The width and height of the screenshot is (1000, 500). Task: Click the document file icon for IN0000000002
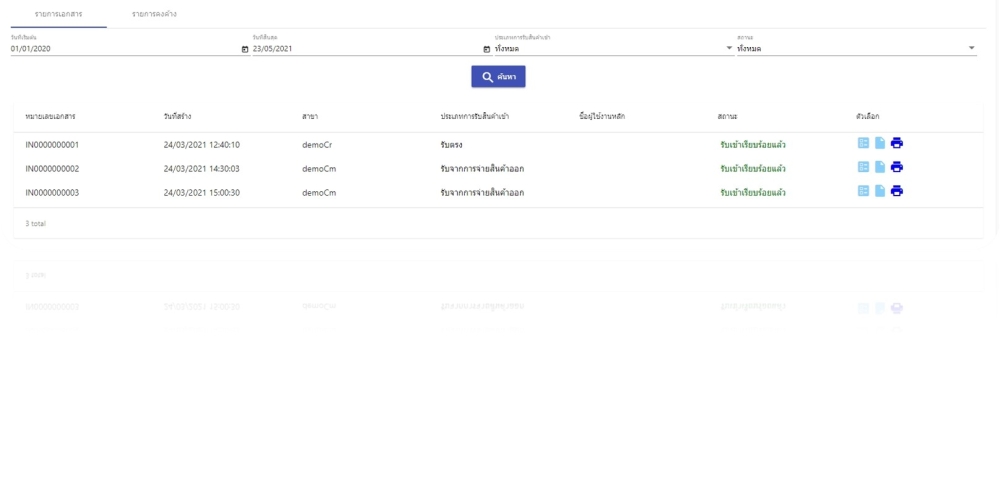pyautogui.click(x=880, y=167)
